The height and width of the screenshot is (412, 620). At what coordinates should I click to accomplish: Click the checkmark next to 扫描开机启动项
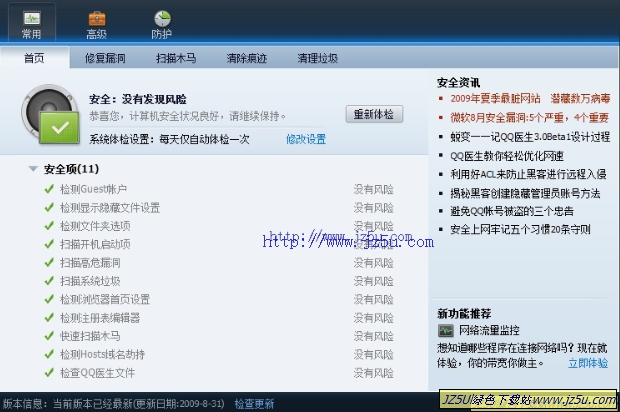click(x=49, y=244)
